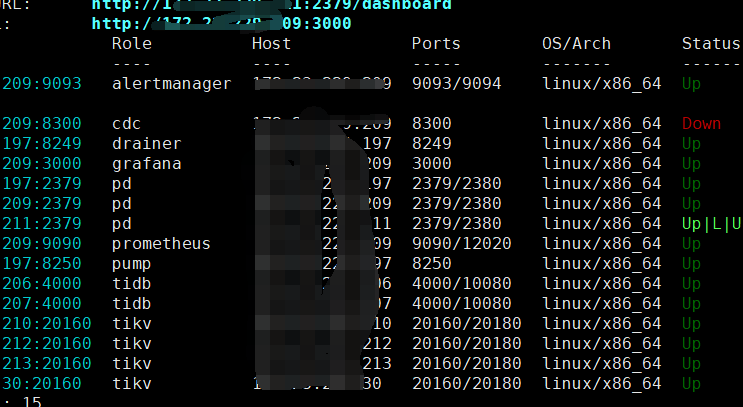Select the ID cell 197:8249
Image resolution: width=743 pixels, height=407 pixels.
point(42,144)
